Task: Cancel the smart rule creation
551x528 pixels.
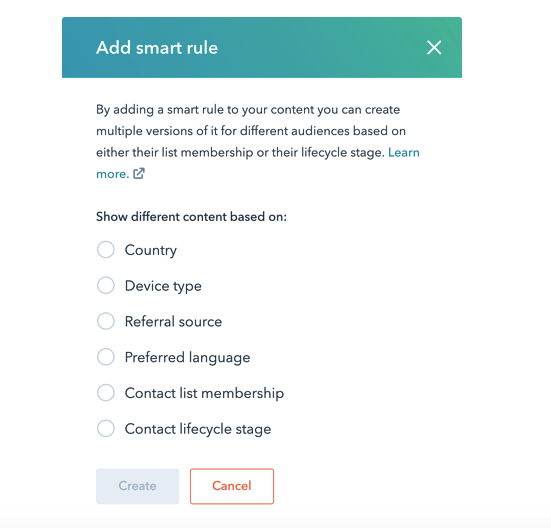Action: click(232, 486)
